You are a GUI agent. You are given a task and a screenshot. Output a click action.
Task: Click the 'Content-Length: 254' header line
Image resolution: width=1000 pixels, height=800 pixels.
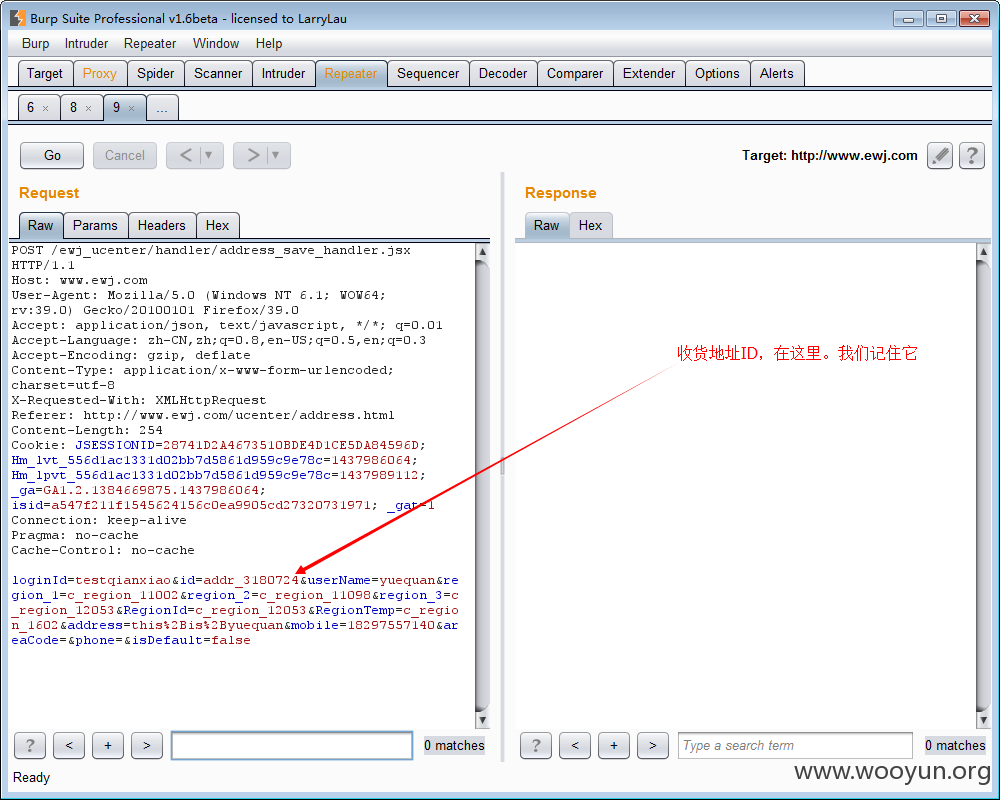coord(87,430)
